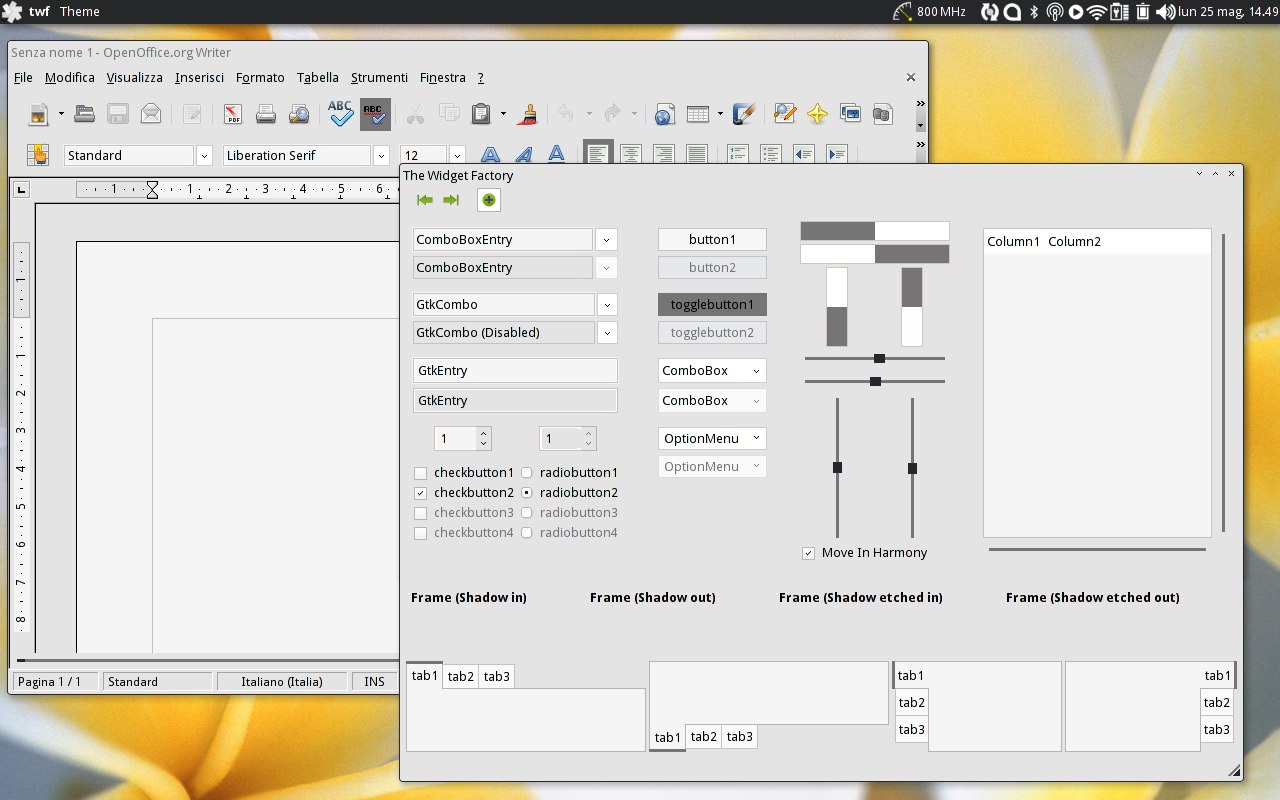Open the enabled GtkCombo dropdown arrow
1280x800 pixels.
point(606,304)
